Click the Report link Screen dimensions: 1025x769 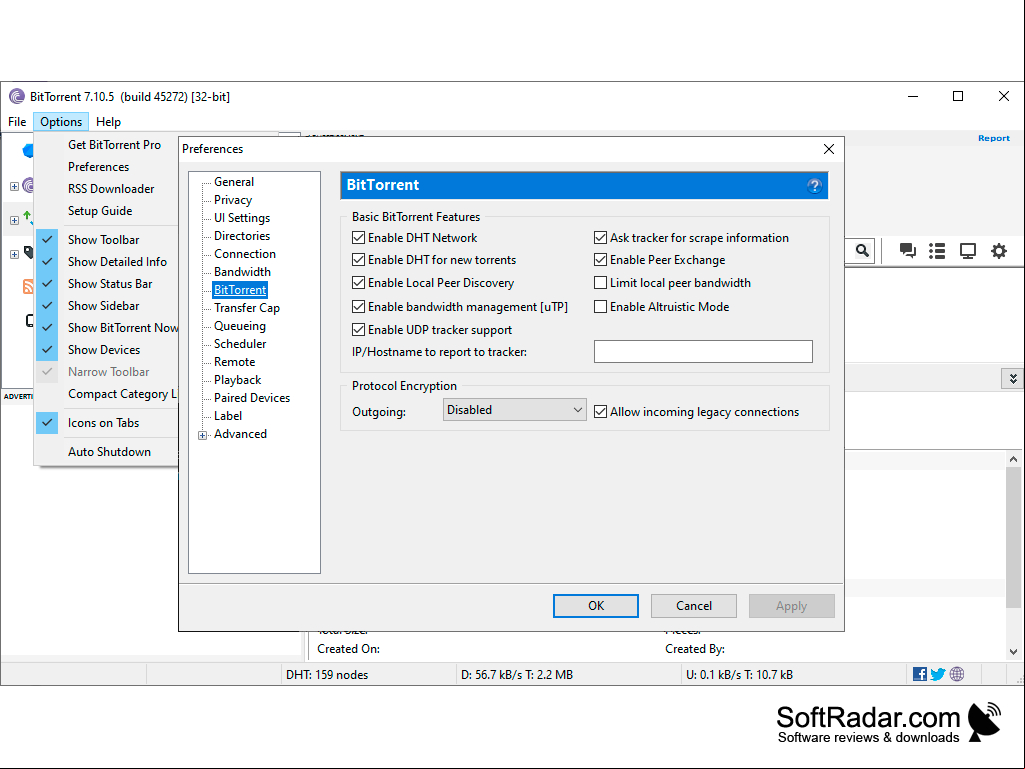[994, 138]
